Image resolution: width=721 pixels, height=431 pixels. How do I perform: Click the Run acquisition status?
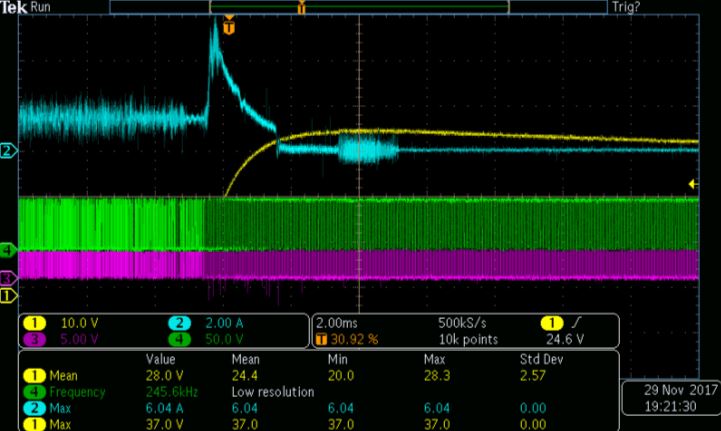coord(40,7)
